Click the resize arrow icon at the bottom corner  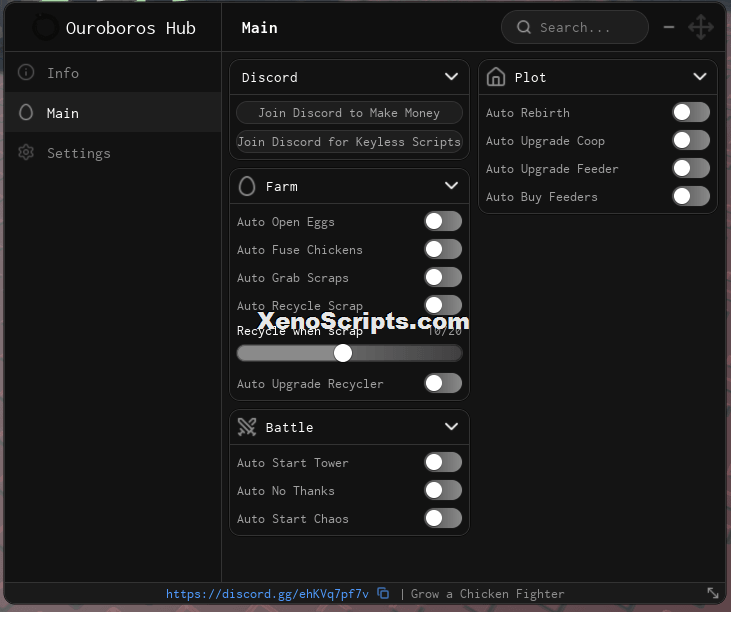tap(713, 593)
